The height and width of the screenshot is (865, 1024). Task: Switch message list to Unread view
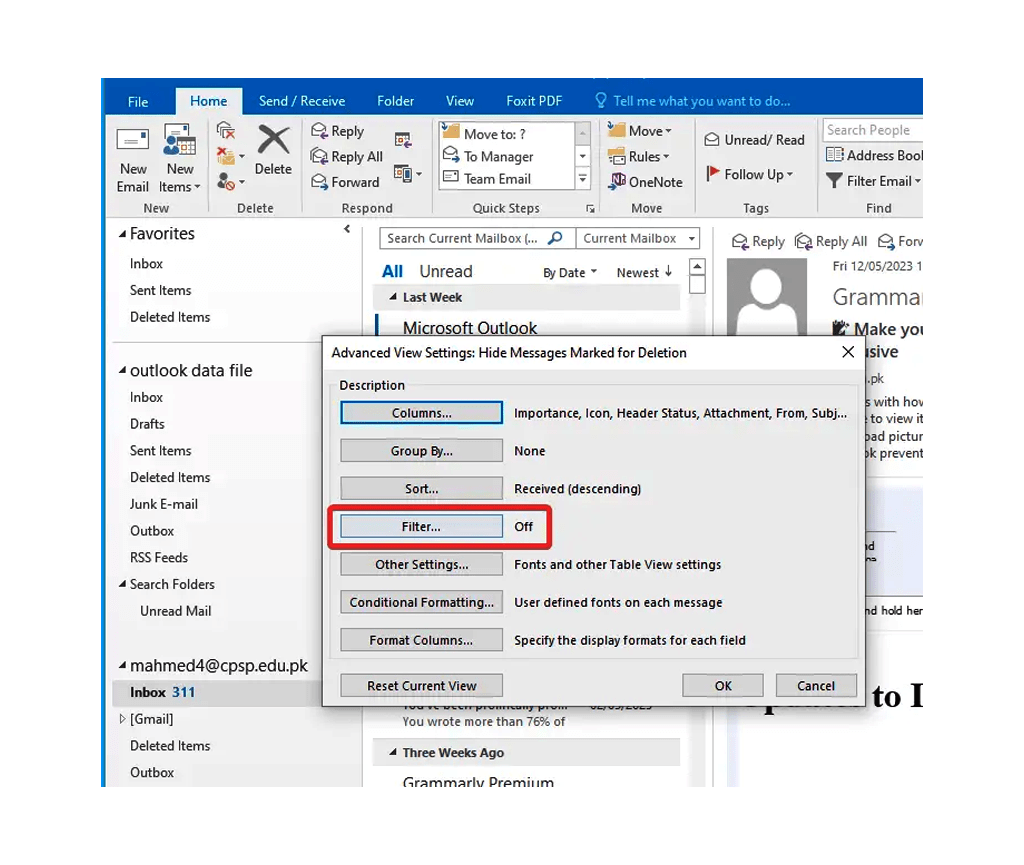click(x=446, y=270)
